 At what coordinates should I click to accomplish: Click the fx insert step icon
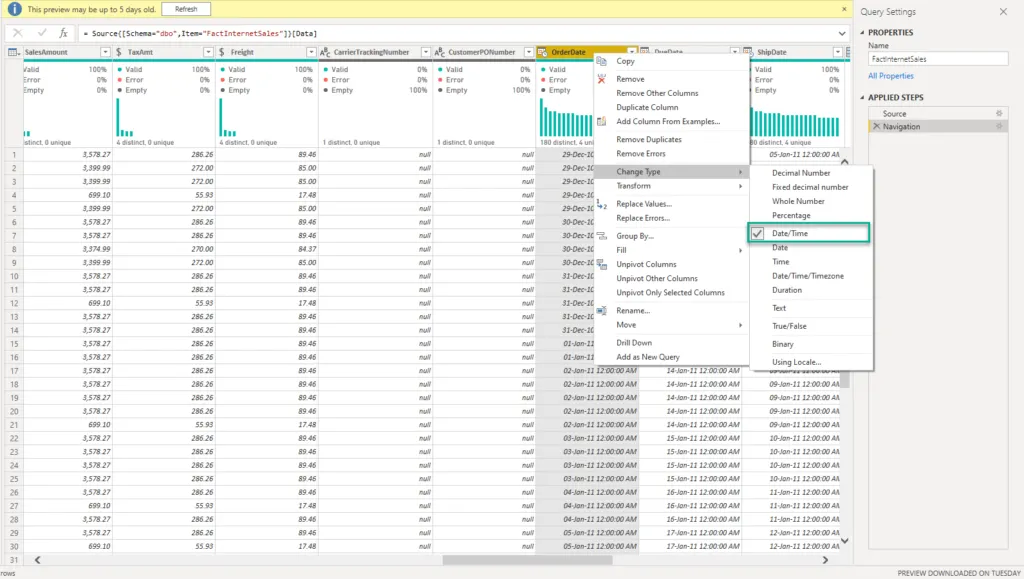point(64,33)
